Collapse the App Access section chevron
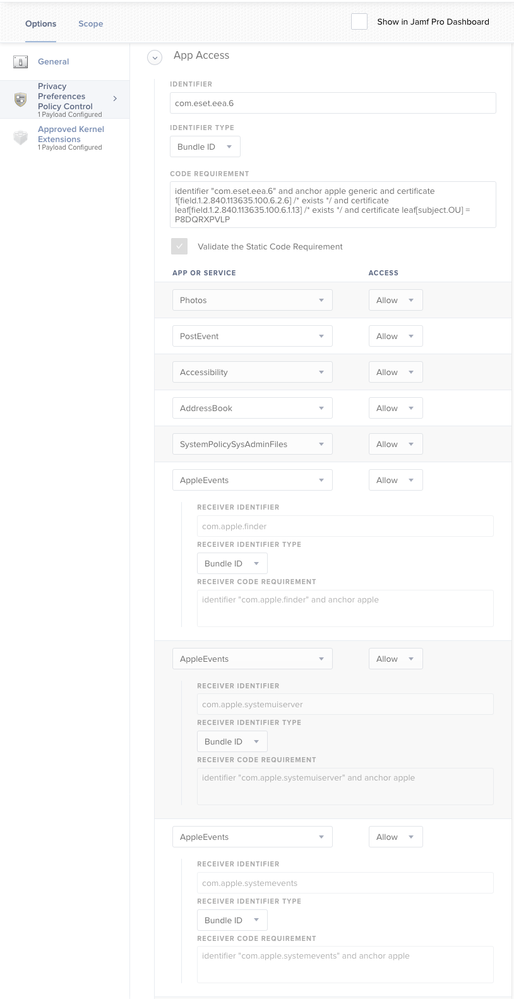The image size is (514, 999). point(154,57)
